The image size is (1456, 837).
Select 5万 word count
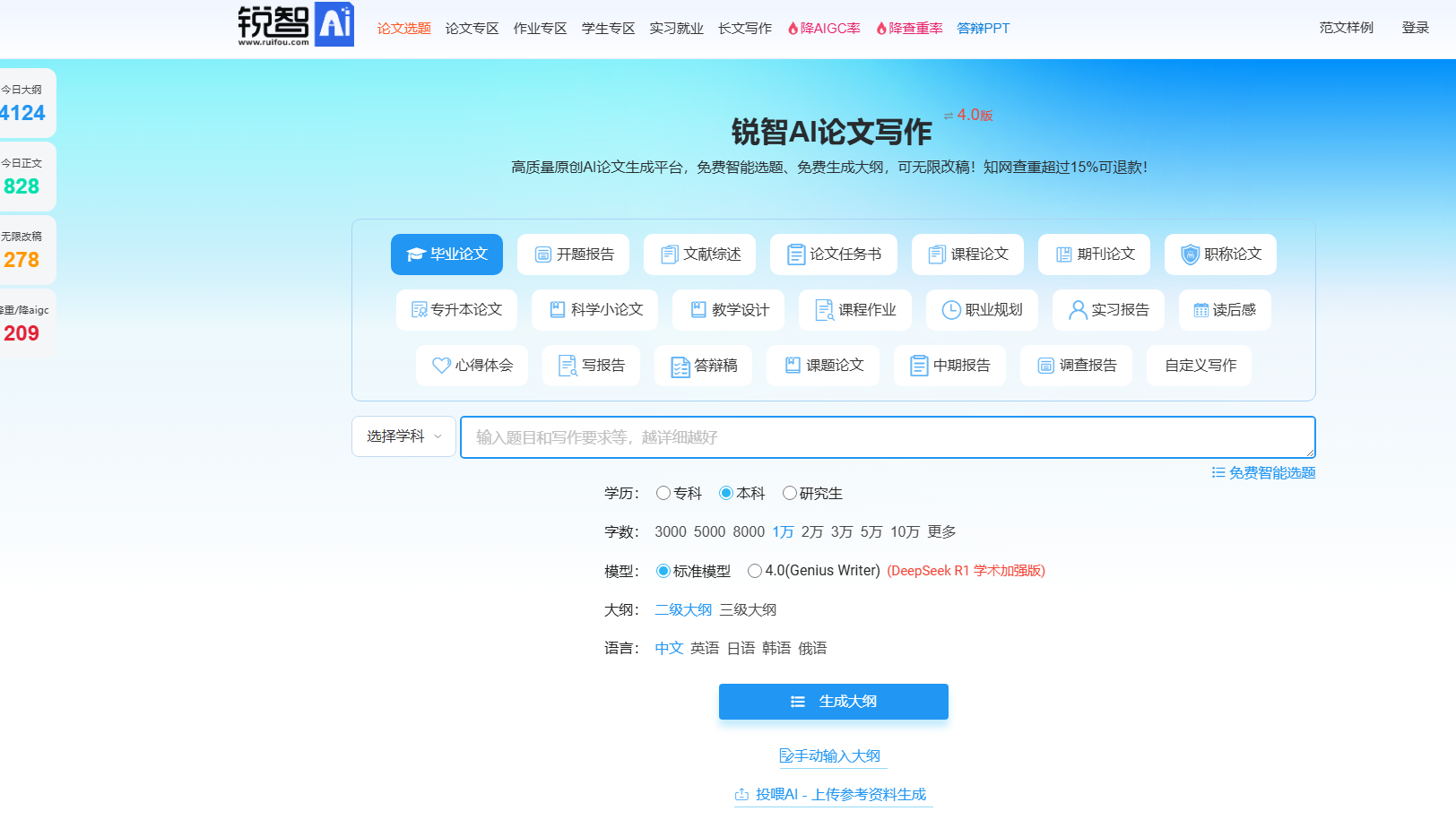pyautogui.click(x=871, y=532)
